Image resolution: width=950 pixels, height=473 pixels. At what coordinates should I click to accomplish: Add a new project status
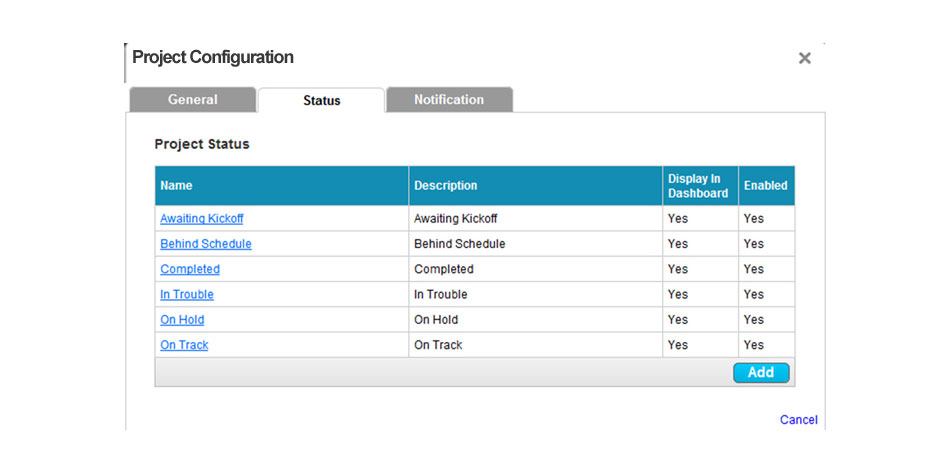761,372
